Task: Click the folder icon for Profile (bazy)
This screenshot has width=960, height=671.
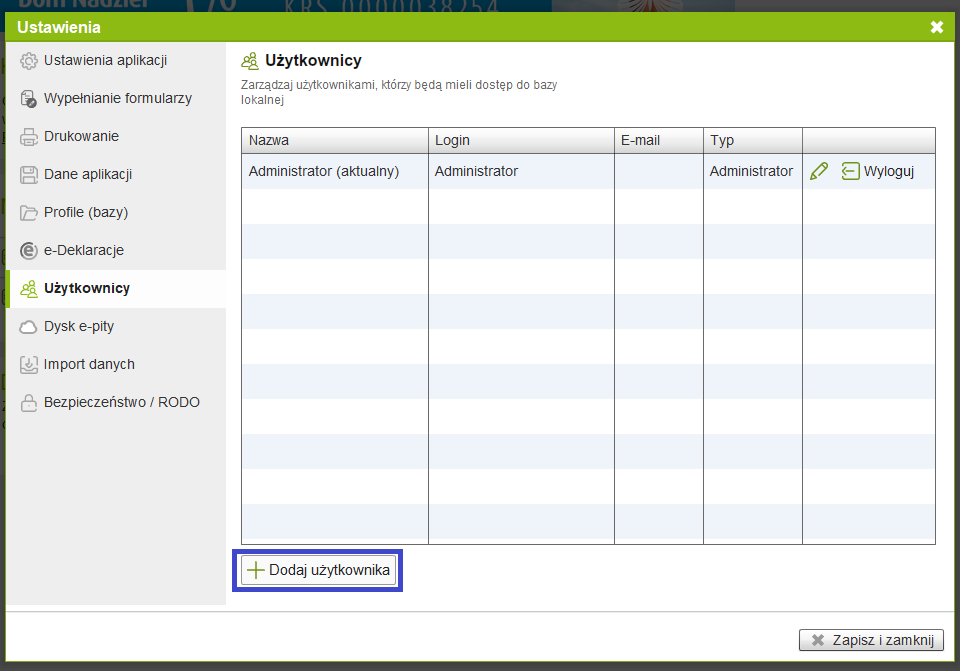Action: [x=29, y=213]
